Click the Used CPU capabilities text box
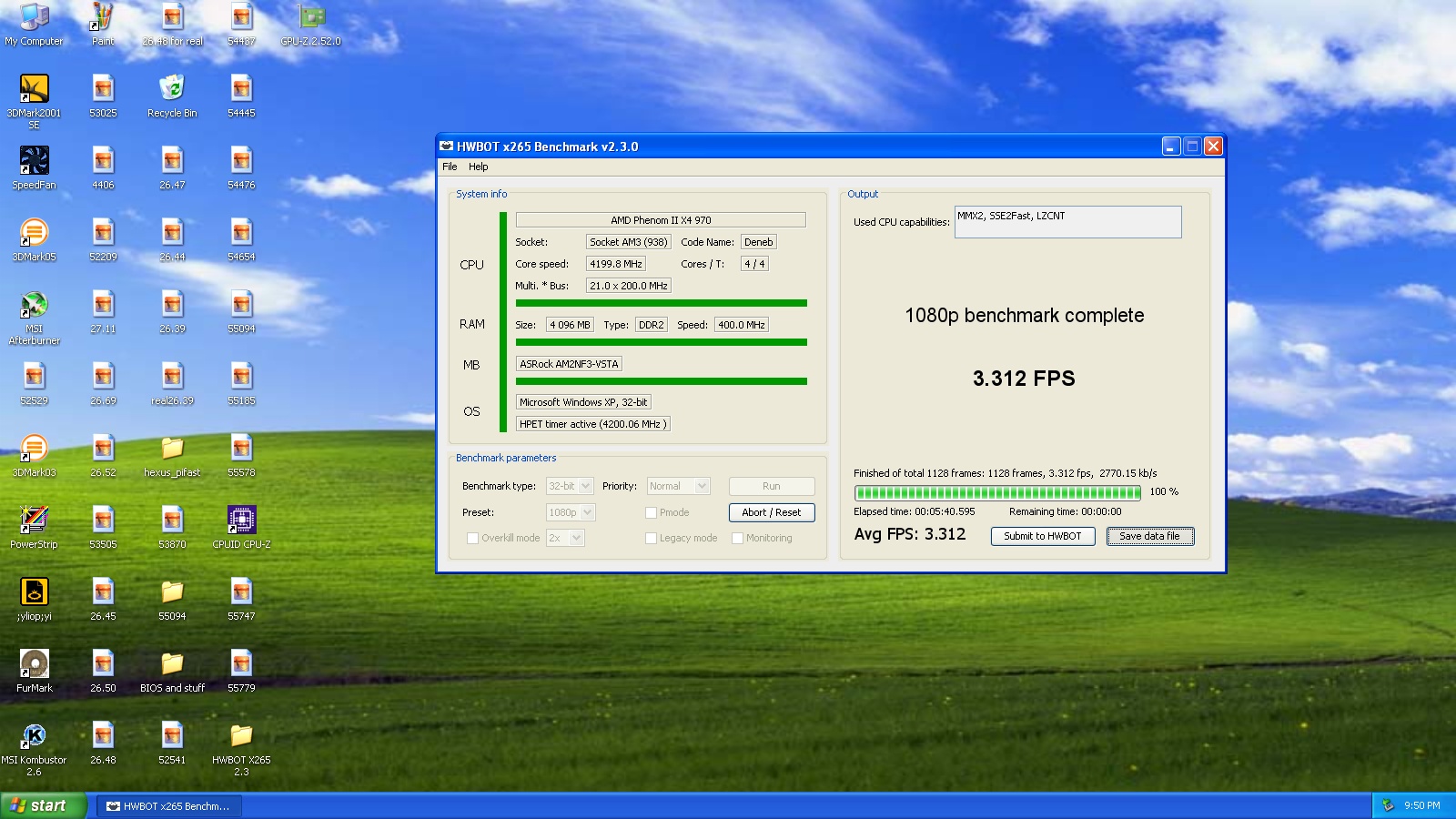The width and height of the screenshot is (1456, 819). click(1067, 222)
